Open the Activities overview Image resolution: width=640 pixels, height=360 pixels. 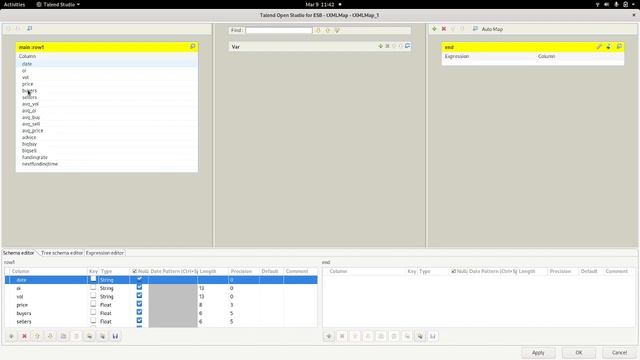click(14, 4)
